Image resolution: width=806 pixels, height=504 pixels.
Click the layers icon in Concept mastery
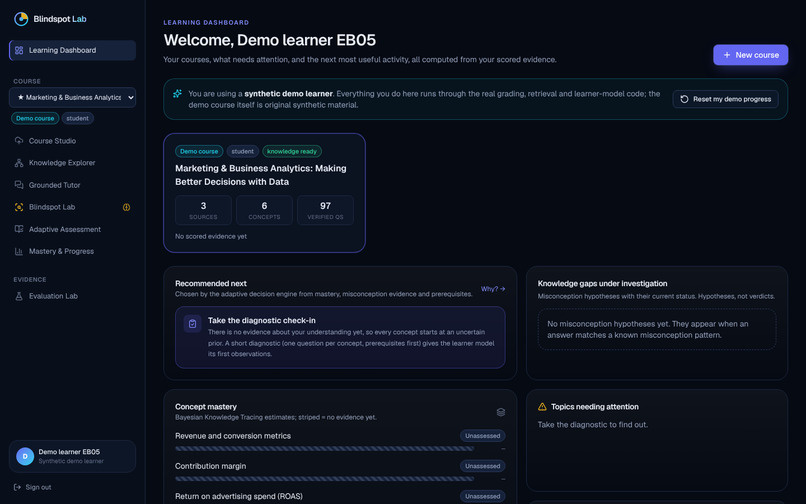[501, 412]
